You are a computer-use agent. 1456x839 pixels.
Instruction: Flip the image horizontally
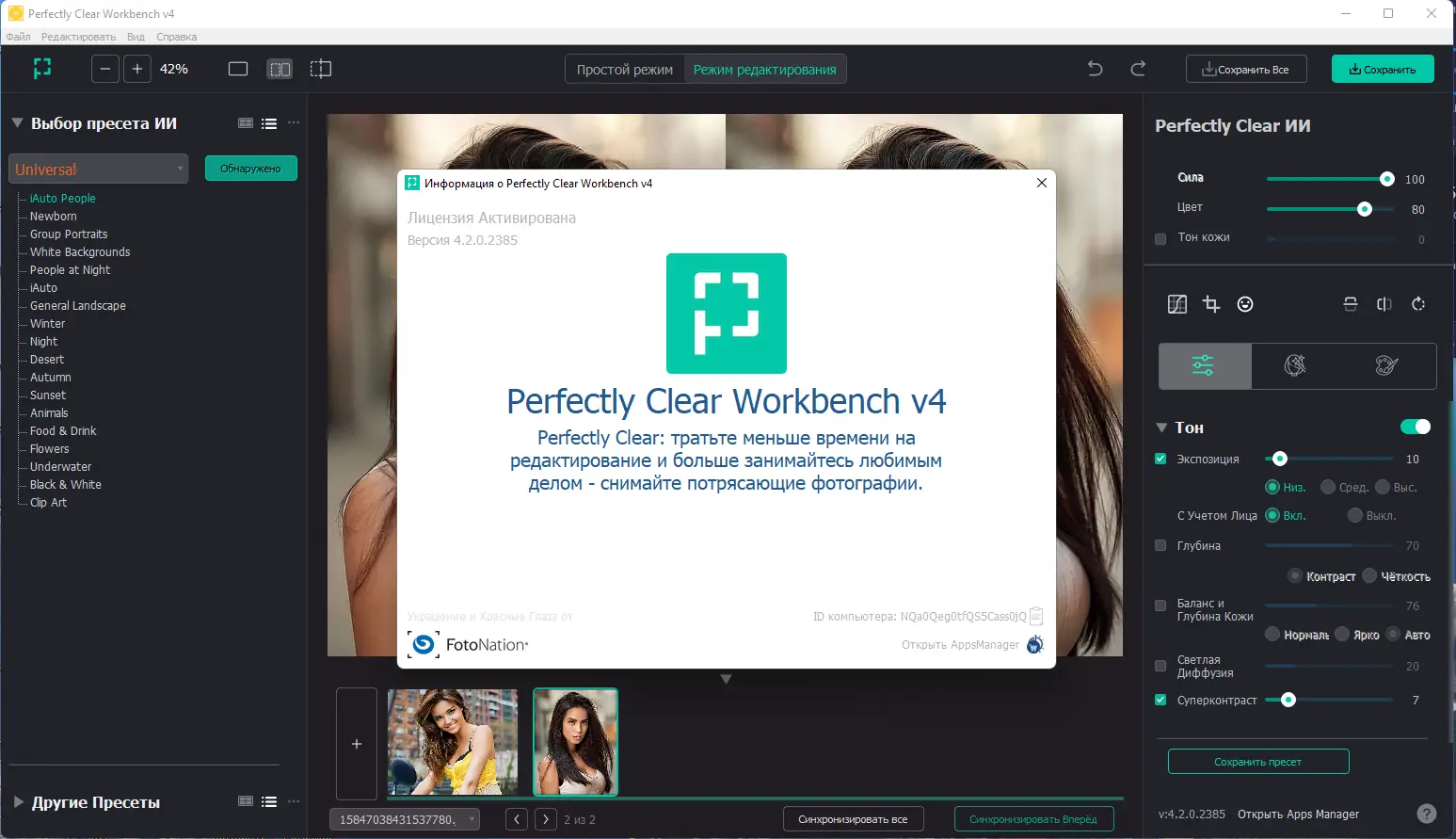(x=1384, y=304)
